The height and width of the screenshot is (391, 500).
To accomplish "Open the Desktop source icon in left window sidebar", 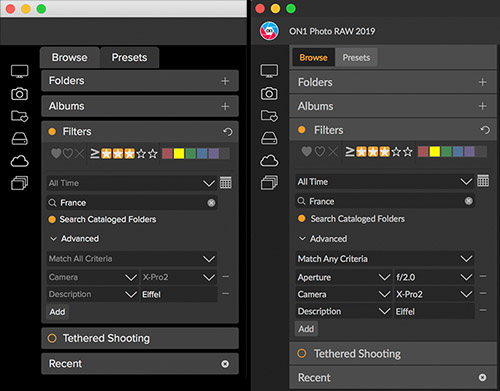I will click(20, 71).
